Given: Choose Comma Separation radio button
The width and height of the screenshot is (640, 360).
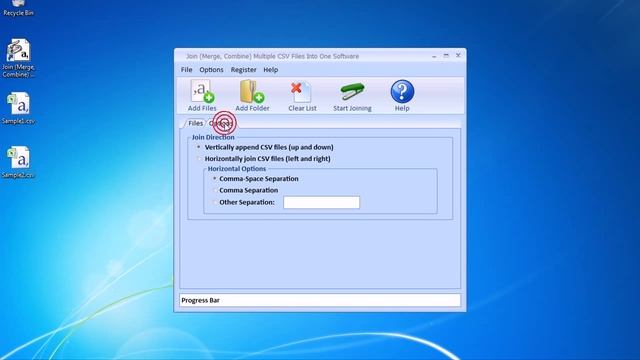Looking at the screenshot, I should (215, 190).
